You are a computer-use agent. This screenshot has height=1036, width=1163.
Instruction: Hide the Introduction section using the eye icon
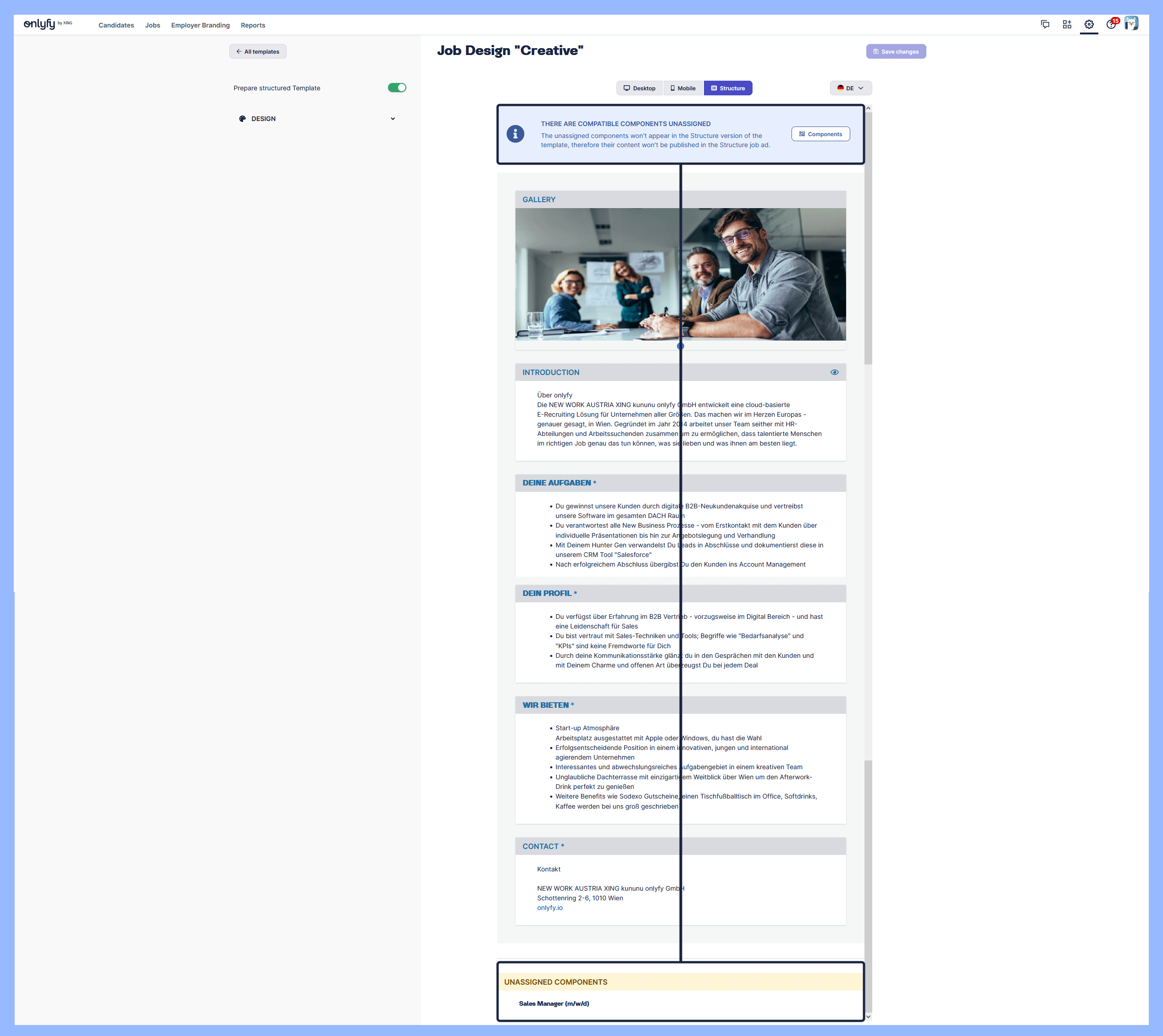pyautogui.click(x=834, y=372)
